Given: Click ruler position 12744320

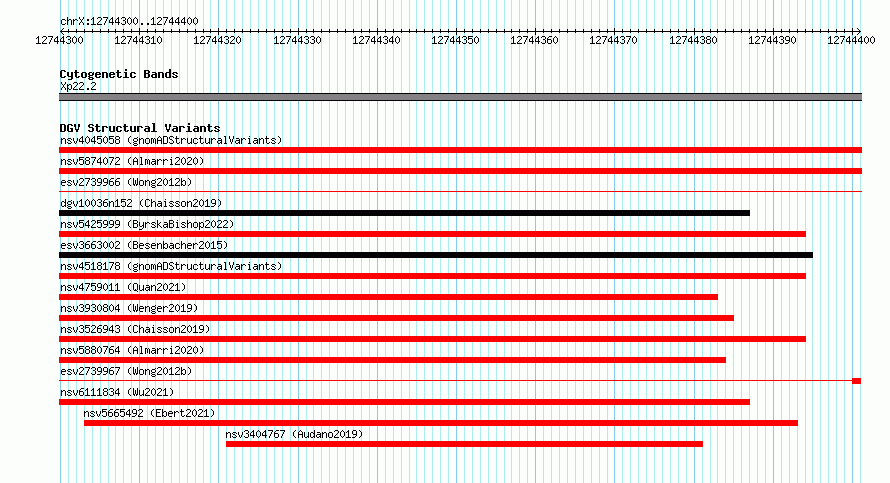Looking at the screenshot, I should coord(217,40).
